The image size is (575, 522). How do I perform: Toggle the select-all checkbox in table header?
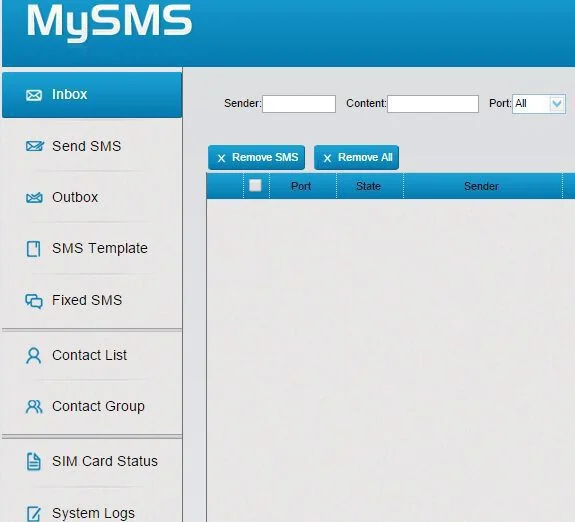255,185
